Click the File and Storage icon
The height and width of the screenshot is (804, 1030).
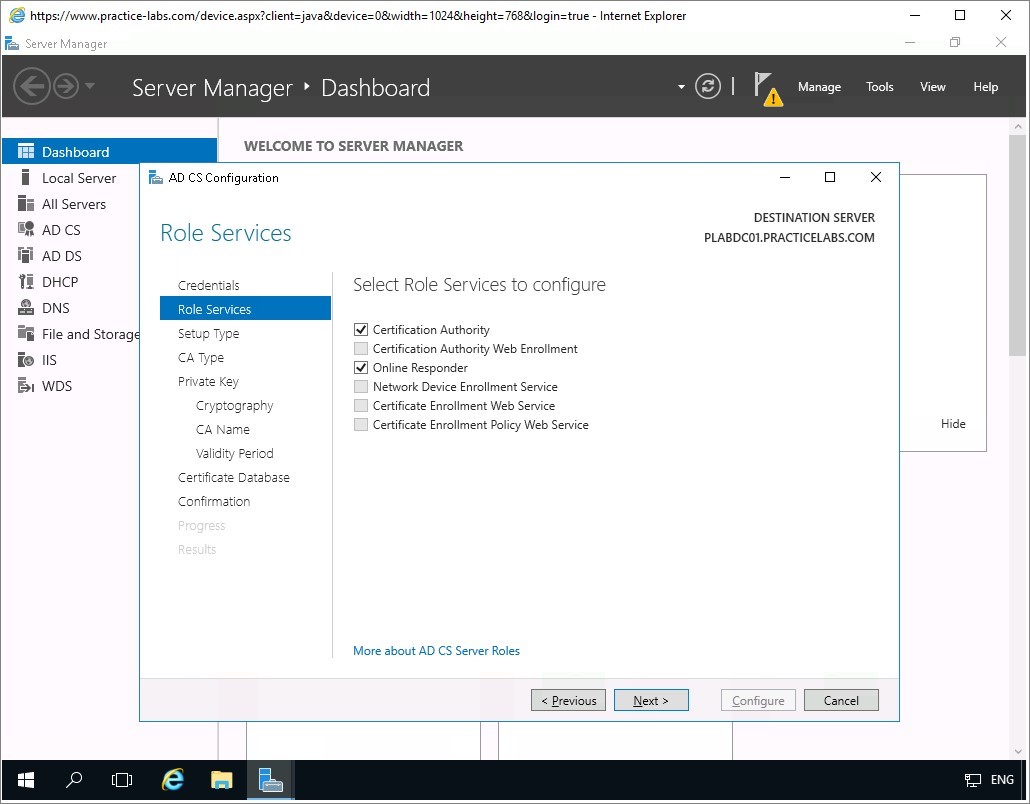tap(26, 334)
